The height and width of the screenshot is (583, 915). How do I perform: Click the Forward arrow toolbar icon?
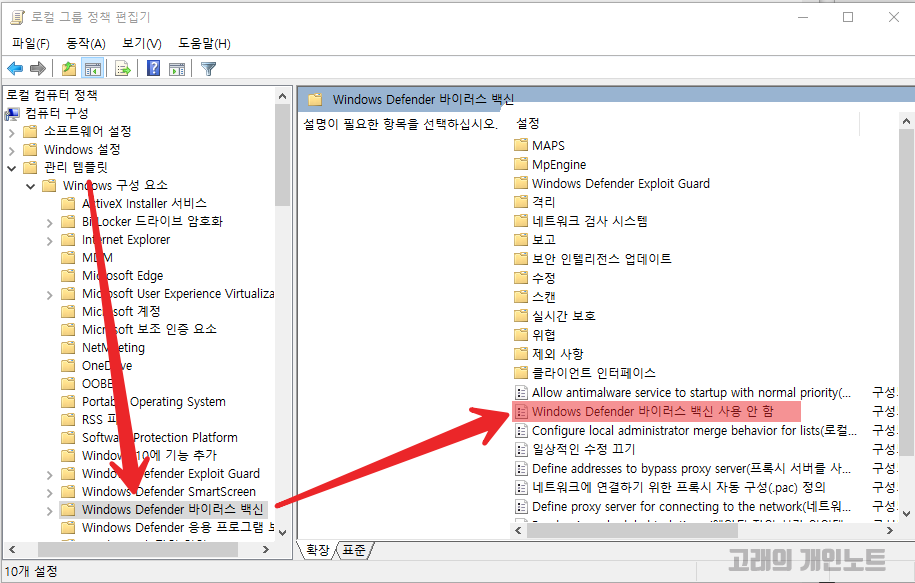(x=38, y=69)
